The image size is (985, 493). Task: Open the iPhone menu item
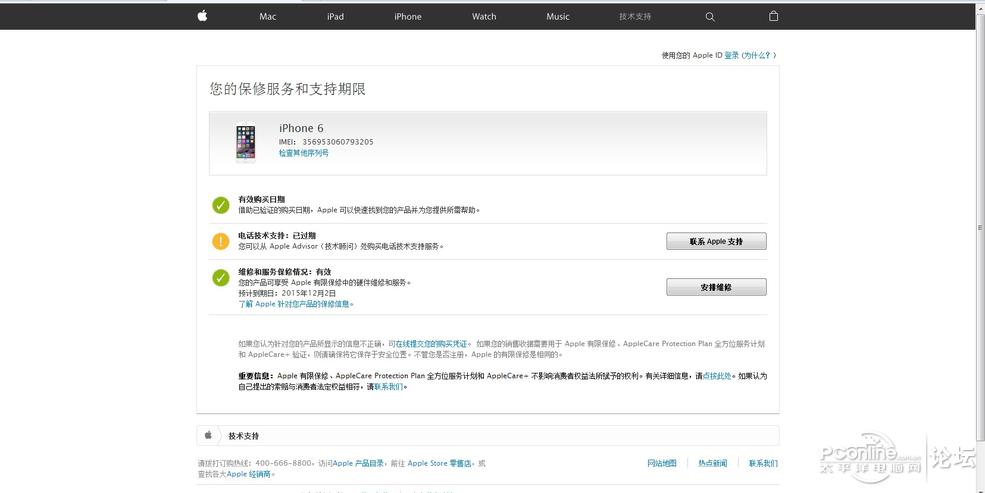click(x=408, y=17)
